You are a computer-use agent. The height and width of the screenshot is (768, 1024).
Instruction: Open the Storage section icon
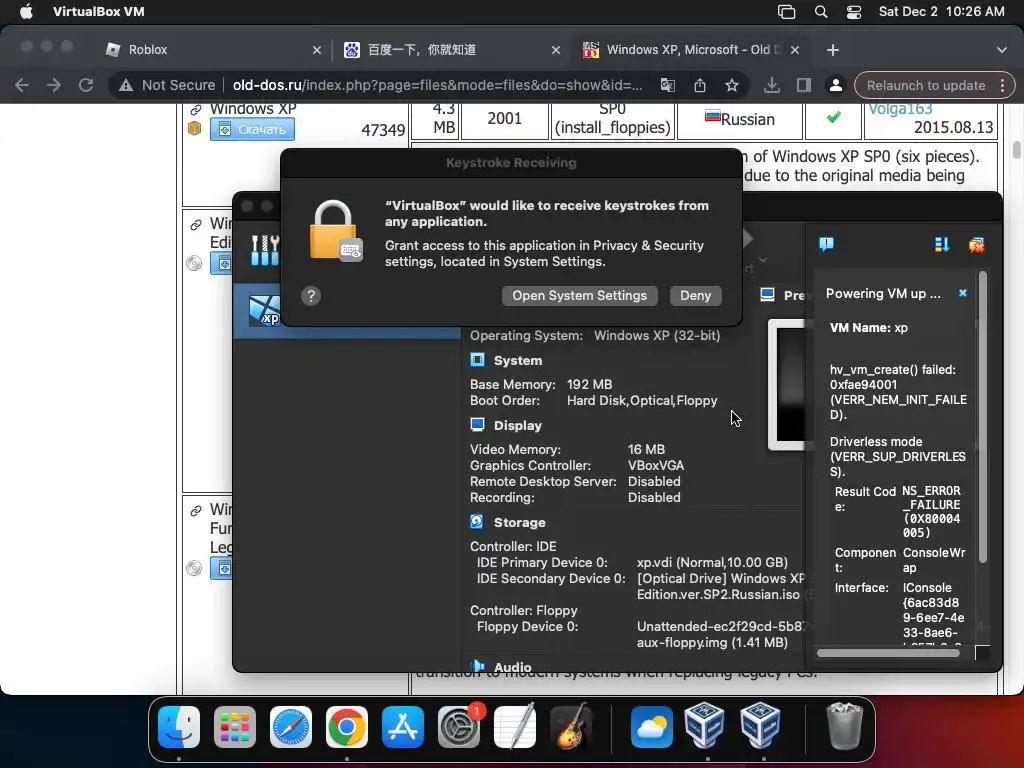tap(477, 522)
